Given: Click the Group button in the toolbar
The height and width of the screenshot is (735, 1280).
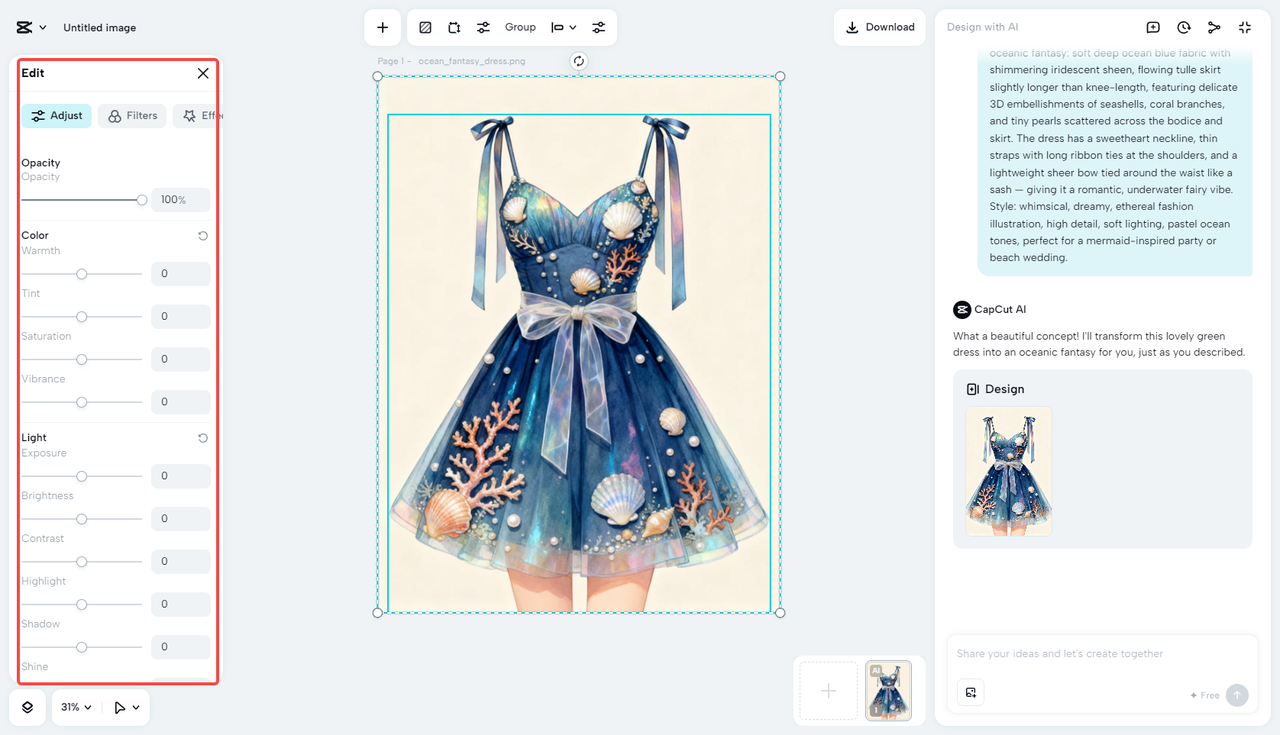Looking at the screenshot, I should [x=520, y=27].
